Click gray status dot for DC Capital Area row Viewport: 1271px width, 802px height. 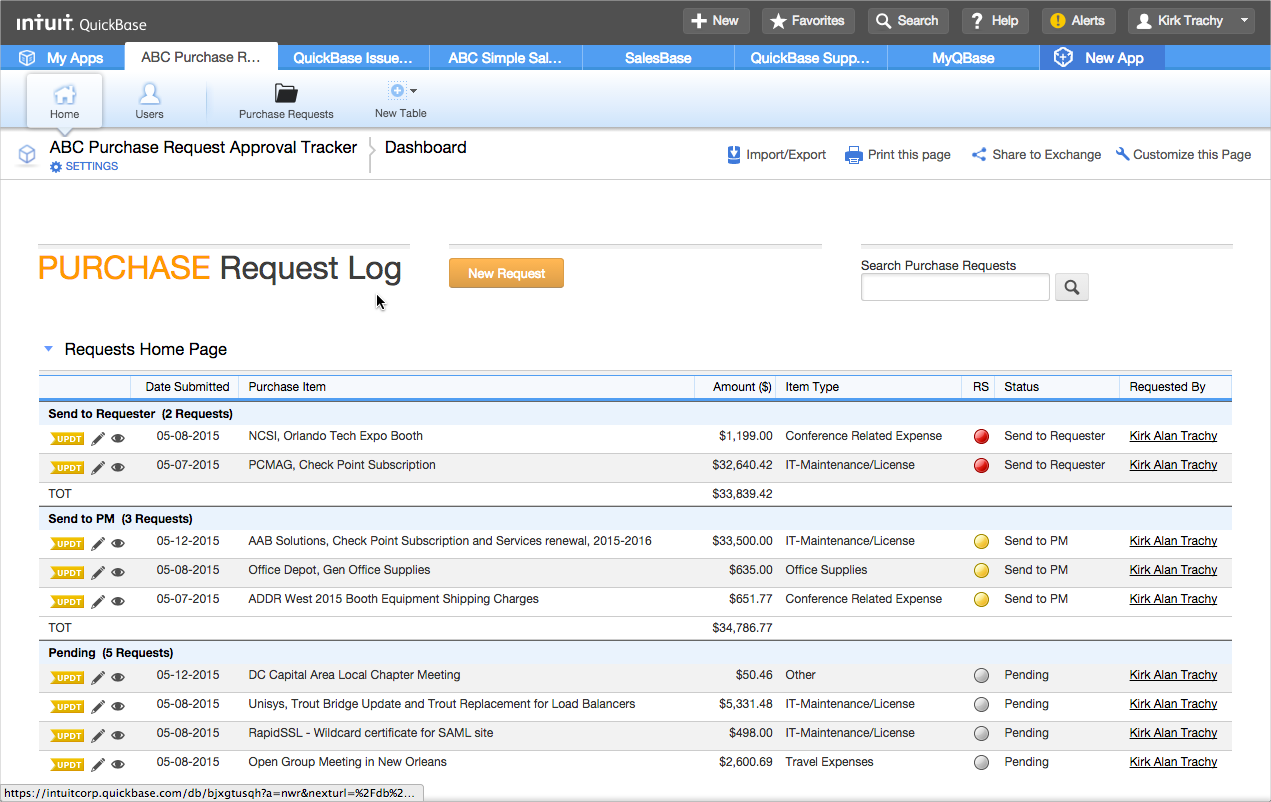tap(981, 676)
